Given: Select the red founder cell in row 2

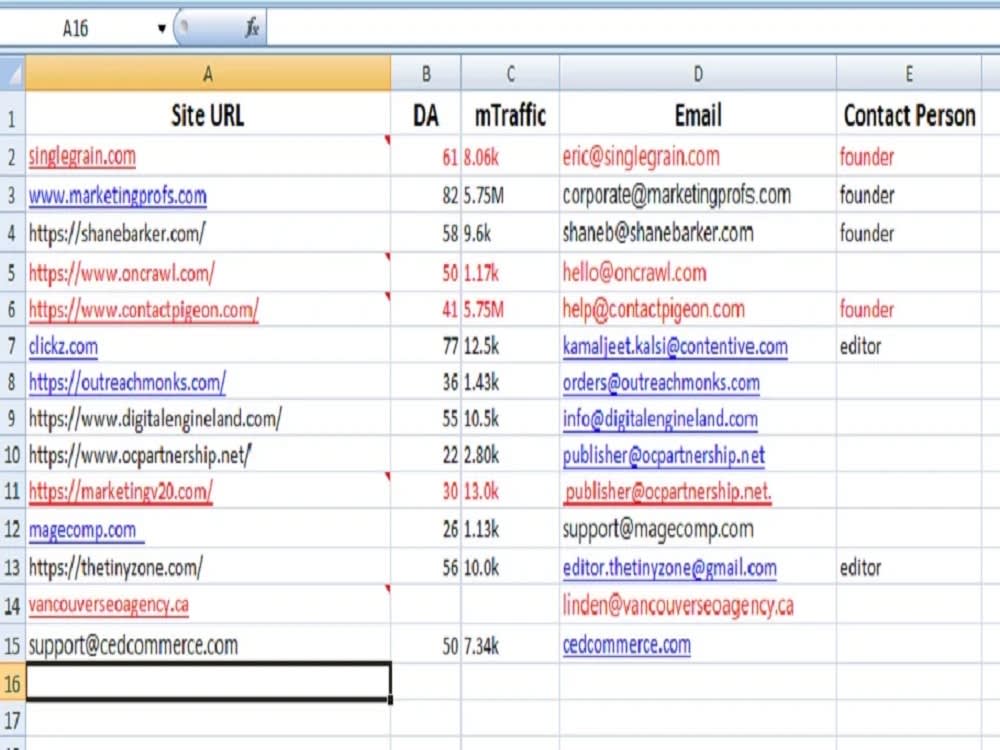Looking at the screenshot, I should click(x=909, y=157).
